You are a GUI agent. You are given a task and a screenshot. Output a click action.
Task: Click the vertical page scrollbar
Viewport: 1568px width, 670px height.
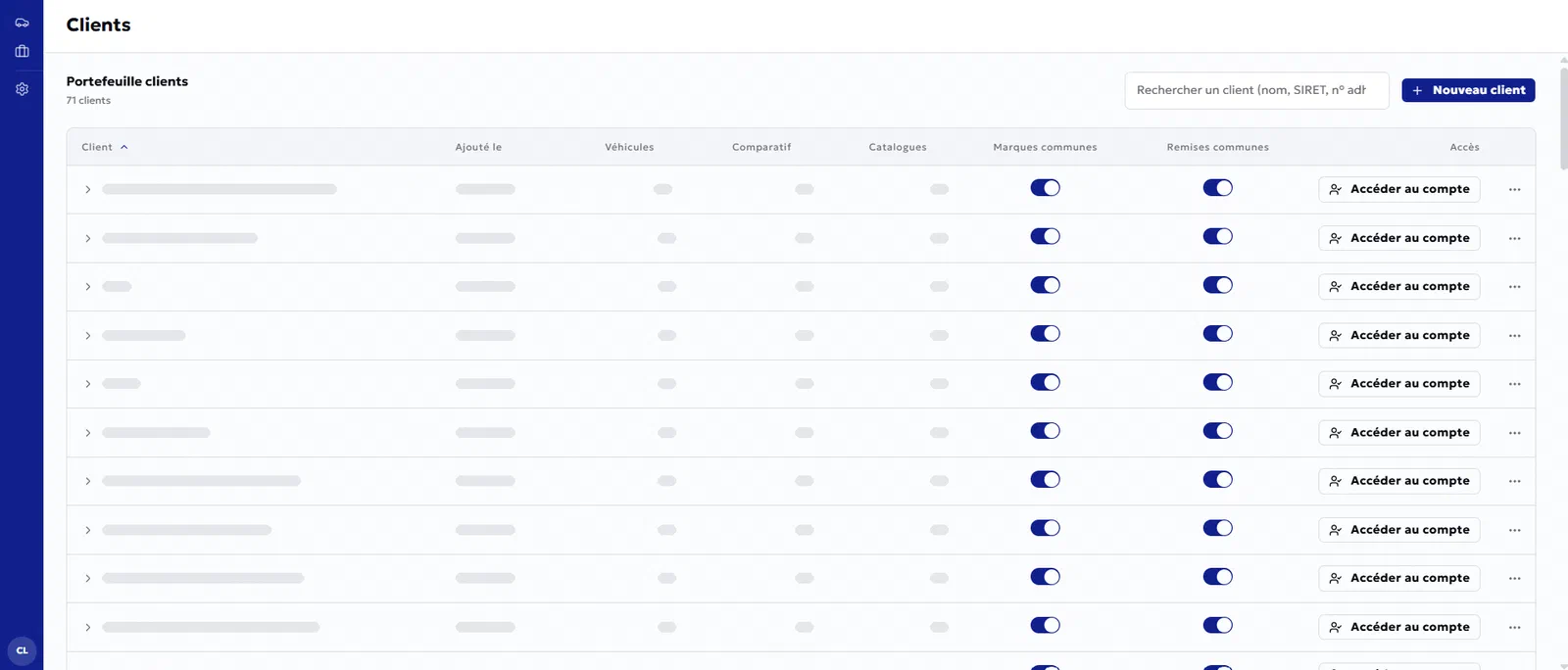(x=1563, y=118)
